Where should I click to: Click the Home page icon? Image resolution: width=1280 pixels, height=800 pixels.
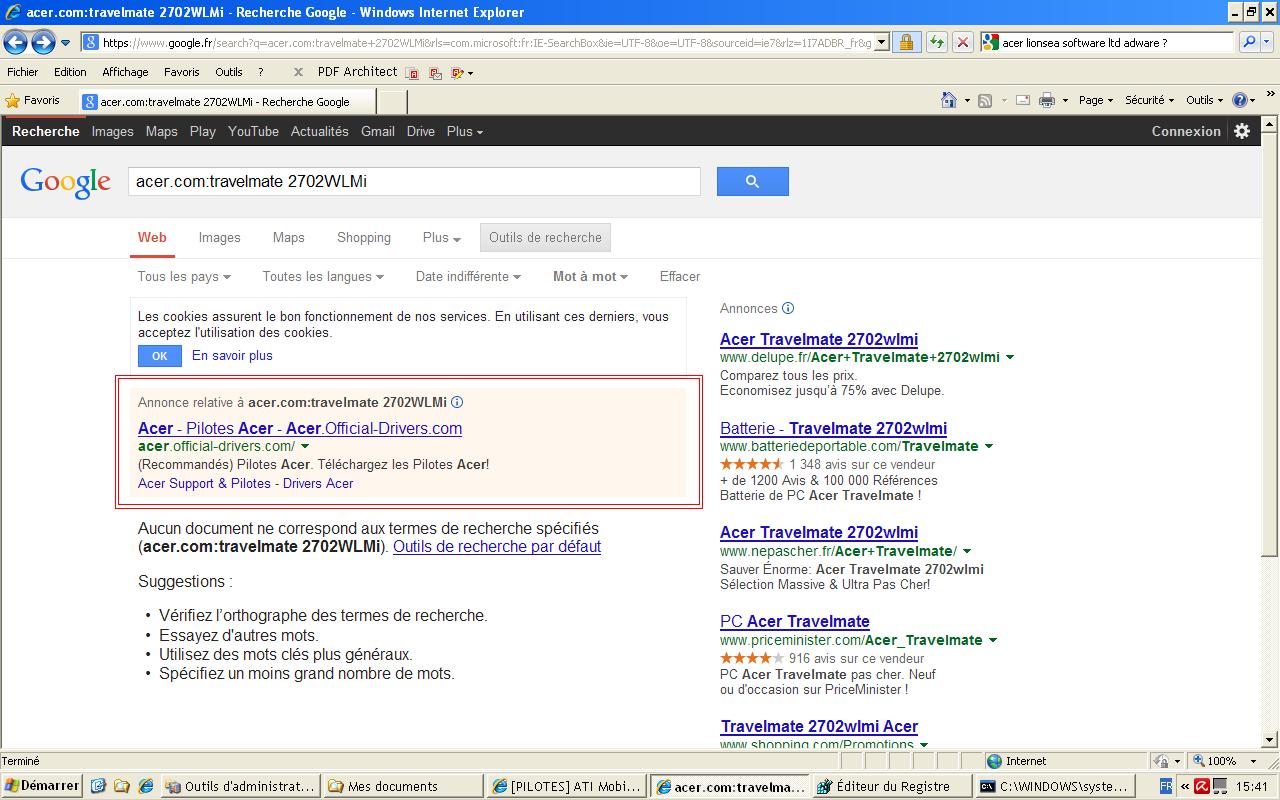point(949,100)
